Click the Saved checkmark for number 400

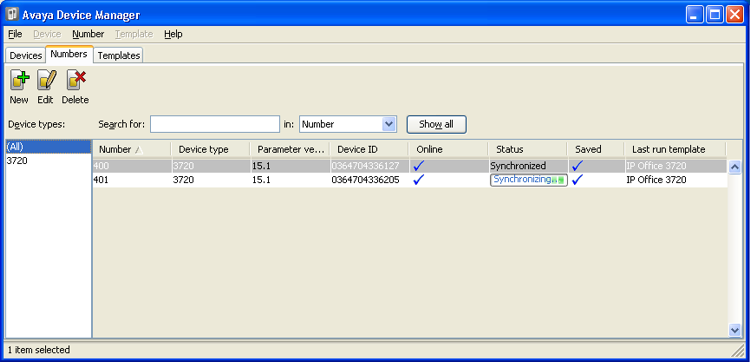coord(578,166)
